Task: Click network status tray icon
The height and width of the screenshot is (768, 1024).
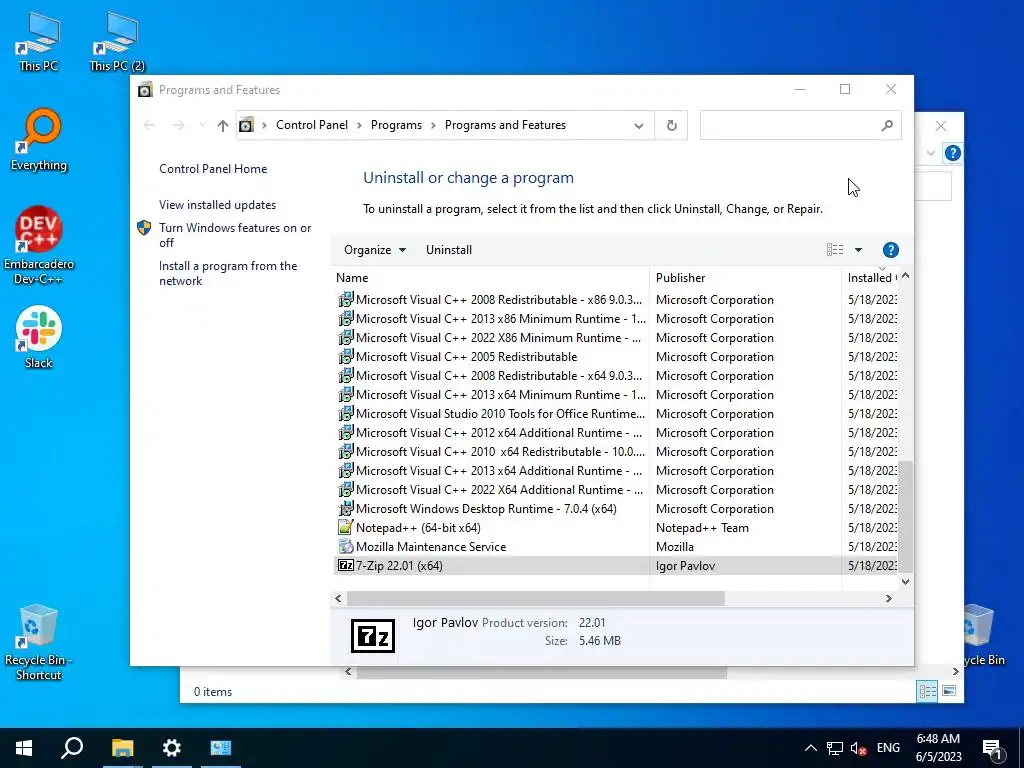Action: 835,748
